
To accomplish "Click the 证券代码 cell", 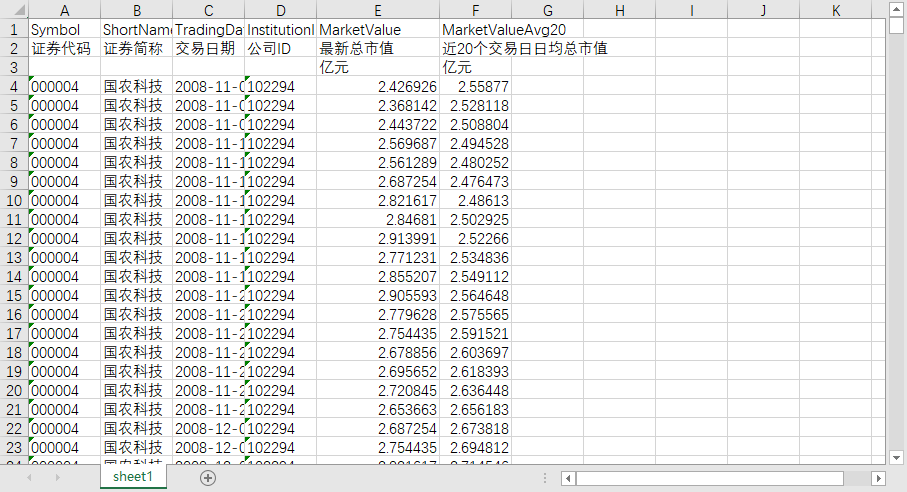I will click(x=64, y=49).
